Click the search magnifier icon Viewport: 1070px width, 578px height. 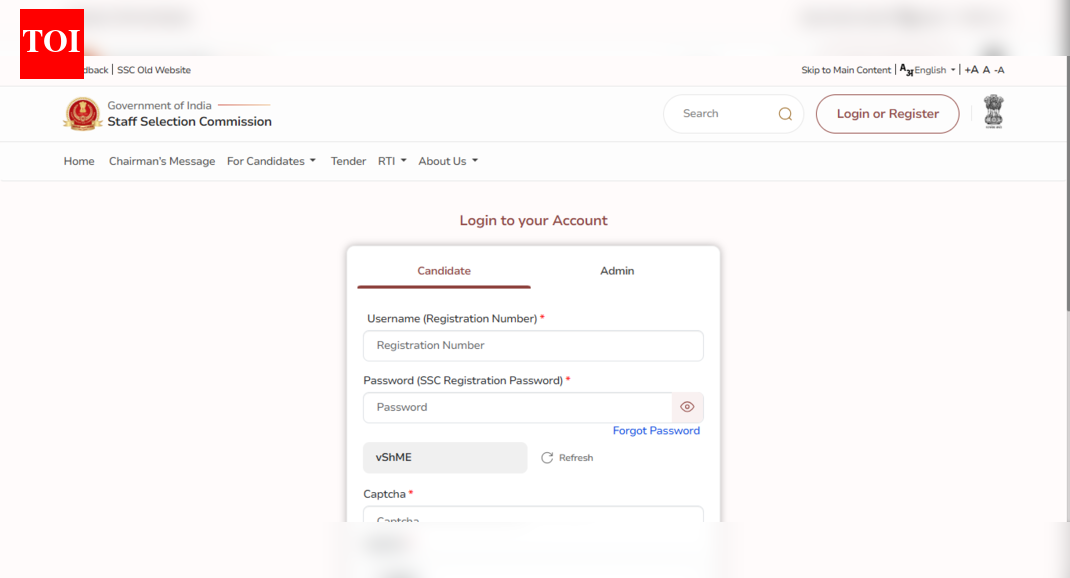(x=785, y=114)
